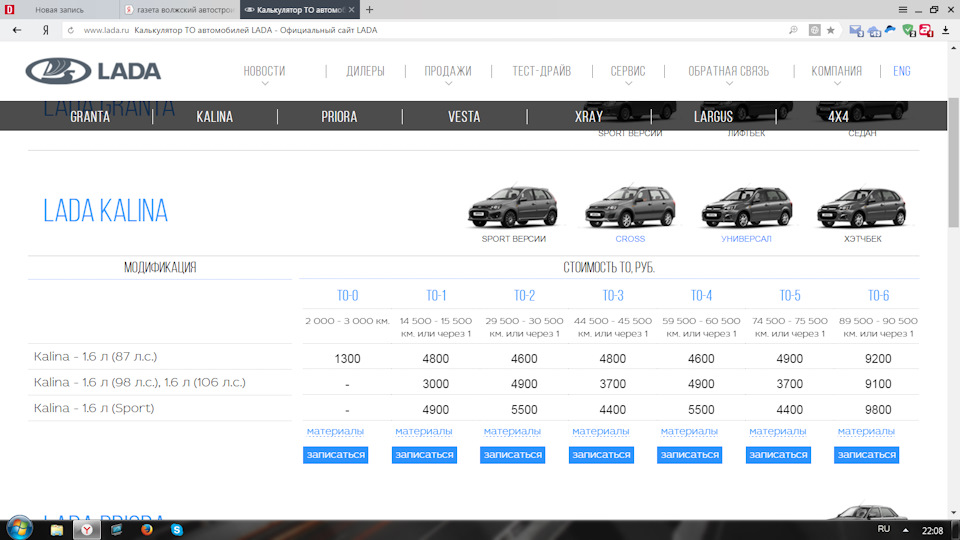Open Yandex home via Я icon
Image resolution: width=960 pixels, height=540 pixels.
click(45, 30)
